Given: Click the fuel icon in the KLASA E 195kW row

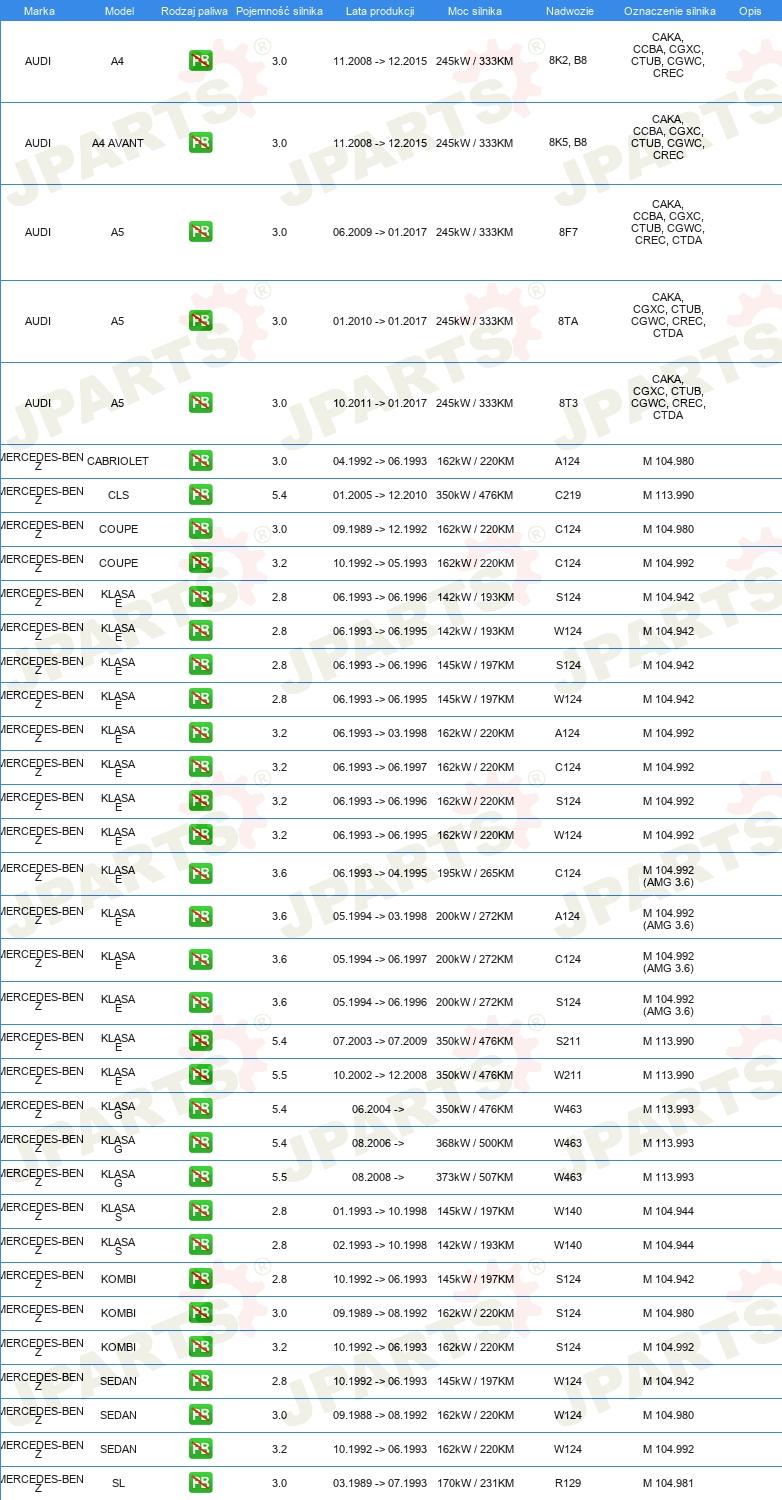Looking at the screenshot, I should click(x=200, y=873).
